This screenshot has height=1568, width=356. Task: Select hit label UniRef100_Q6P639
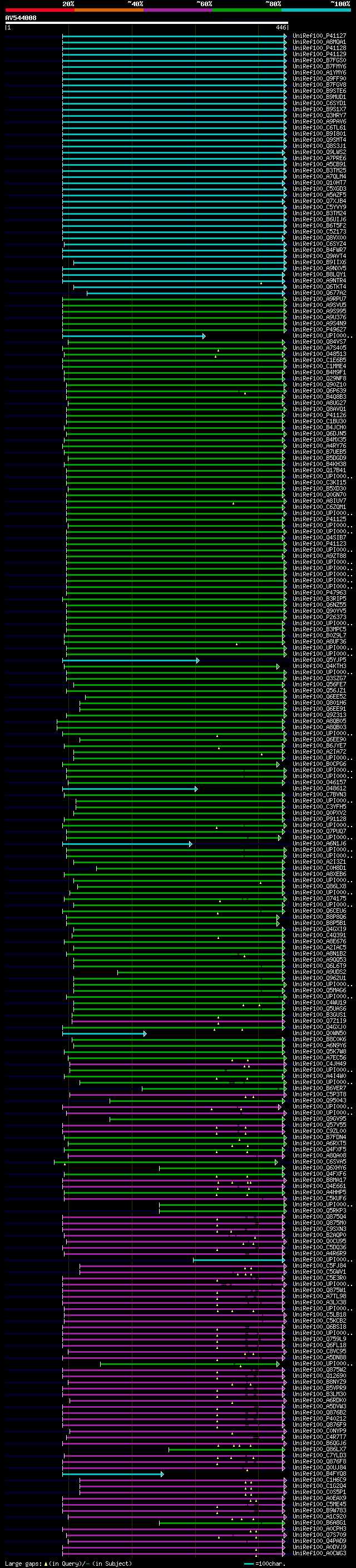pyautogui.click(x=319, y=391)
